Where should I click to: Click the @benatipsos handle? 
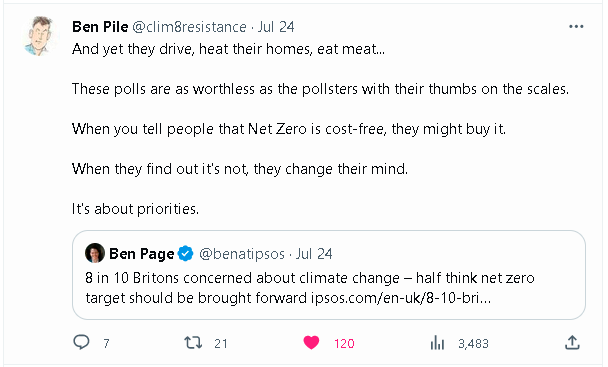(x=242, y=254)
